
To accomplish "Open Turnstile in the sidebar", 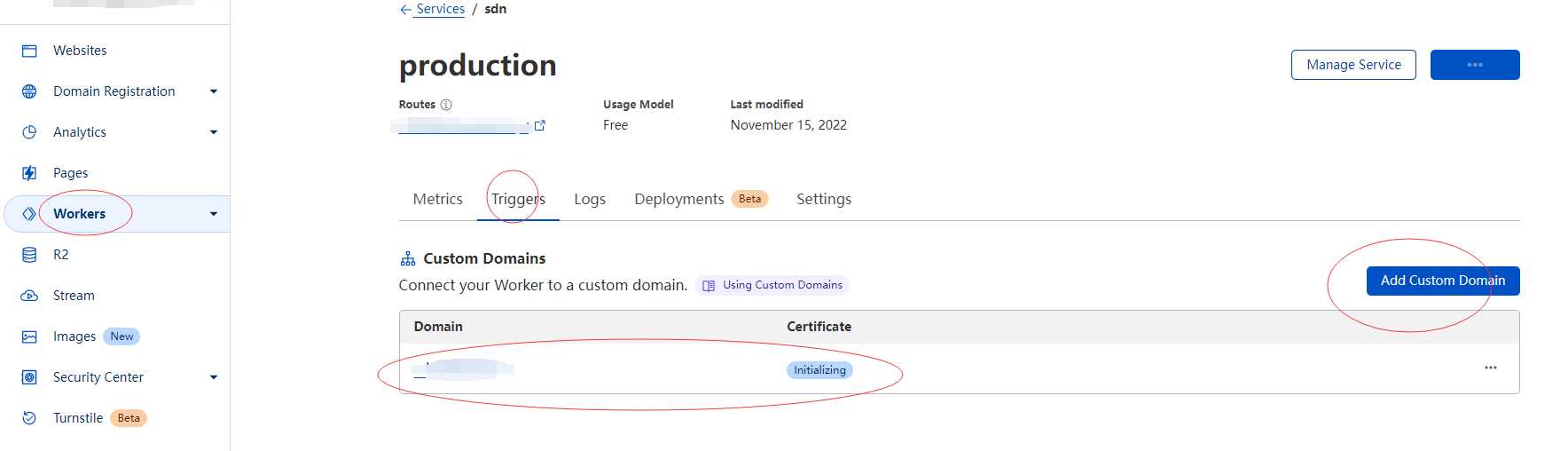I will point(78,418).
